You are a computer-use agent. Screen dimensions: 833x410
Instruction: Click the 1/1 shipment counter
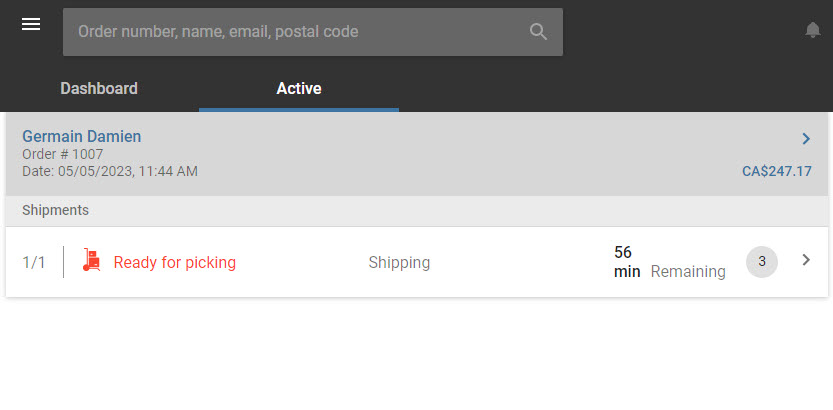click(34, 262)
